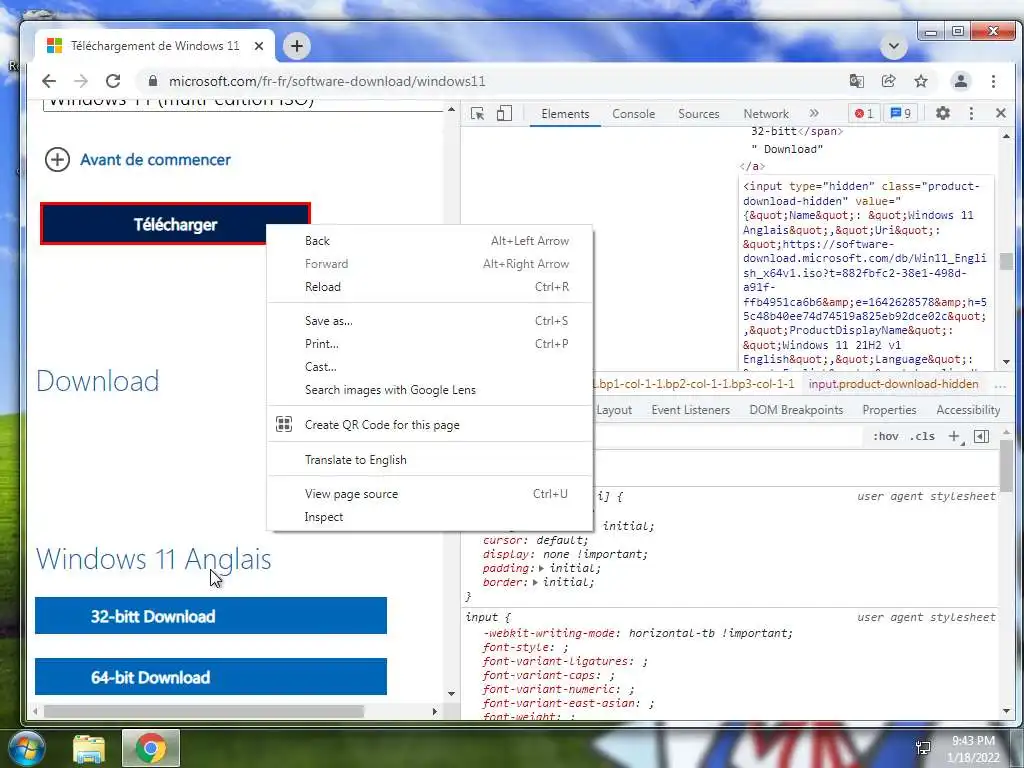Switch to the Elements tab
The height and width of the screenshot is (768, 1024).
(565, 114)
